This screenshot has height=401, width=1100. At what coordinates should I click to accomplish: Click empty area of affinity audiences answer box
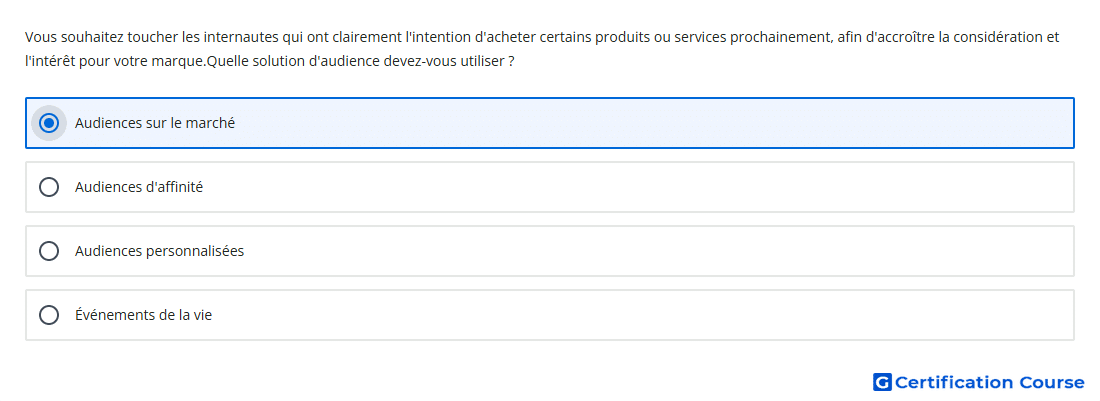coord(631,187)
